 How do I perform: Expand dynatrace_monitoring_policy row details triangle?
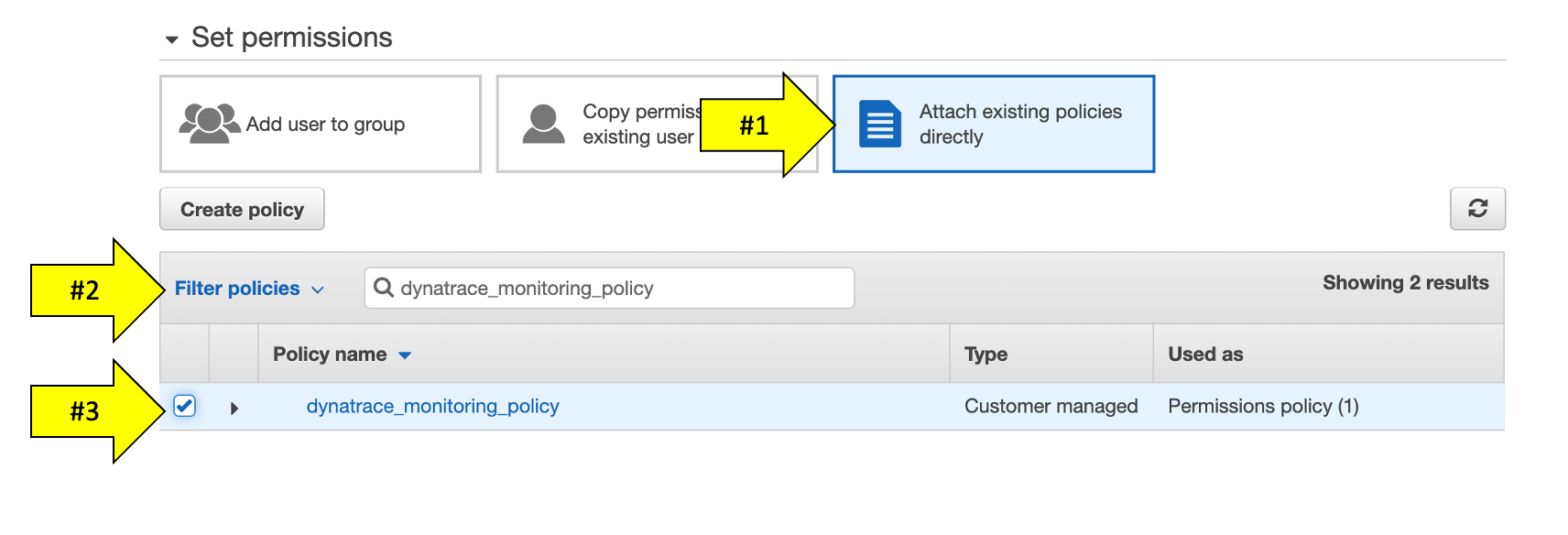(234, 408)
